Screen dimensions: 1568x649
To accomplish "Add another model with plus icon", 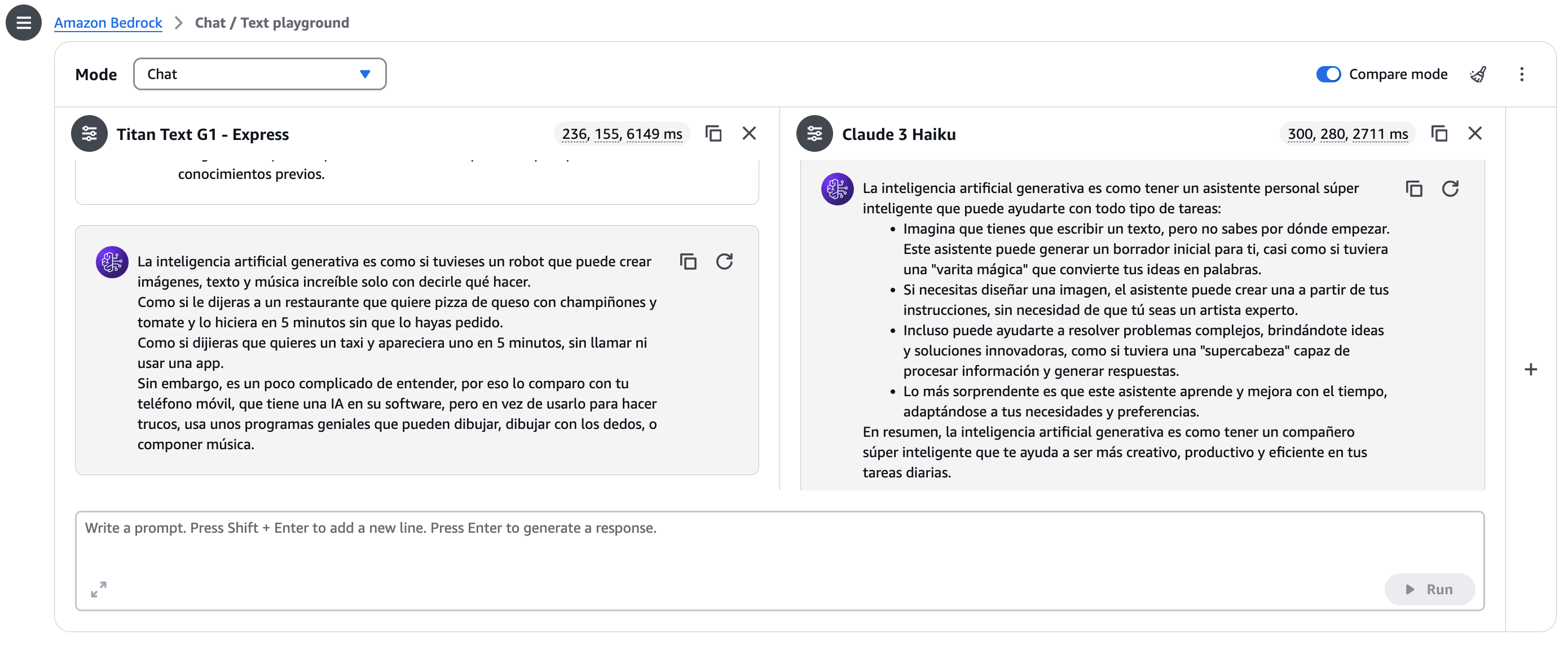I will coord(1530,370).
